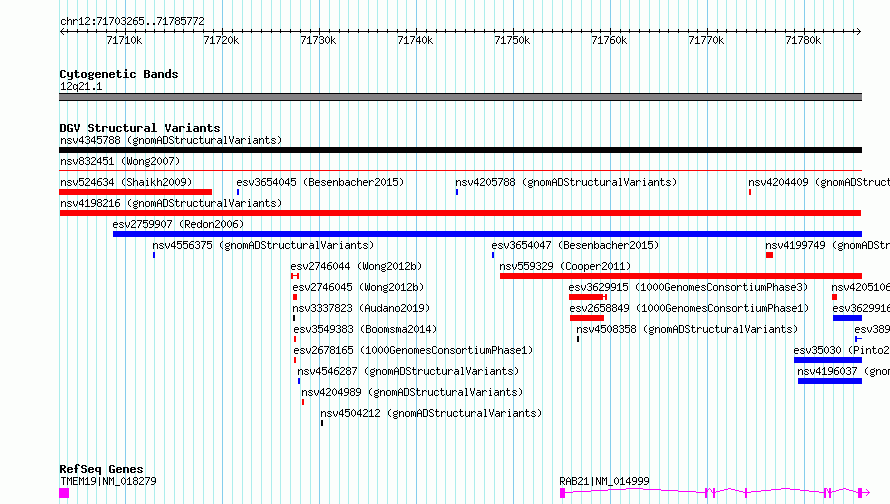
Task: Click the esv2759907 (Redon2006) blue bar
Action: click(487, 234)
